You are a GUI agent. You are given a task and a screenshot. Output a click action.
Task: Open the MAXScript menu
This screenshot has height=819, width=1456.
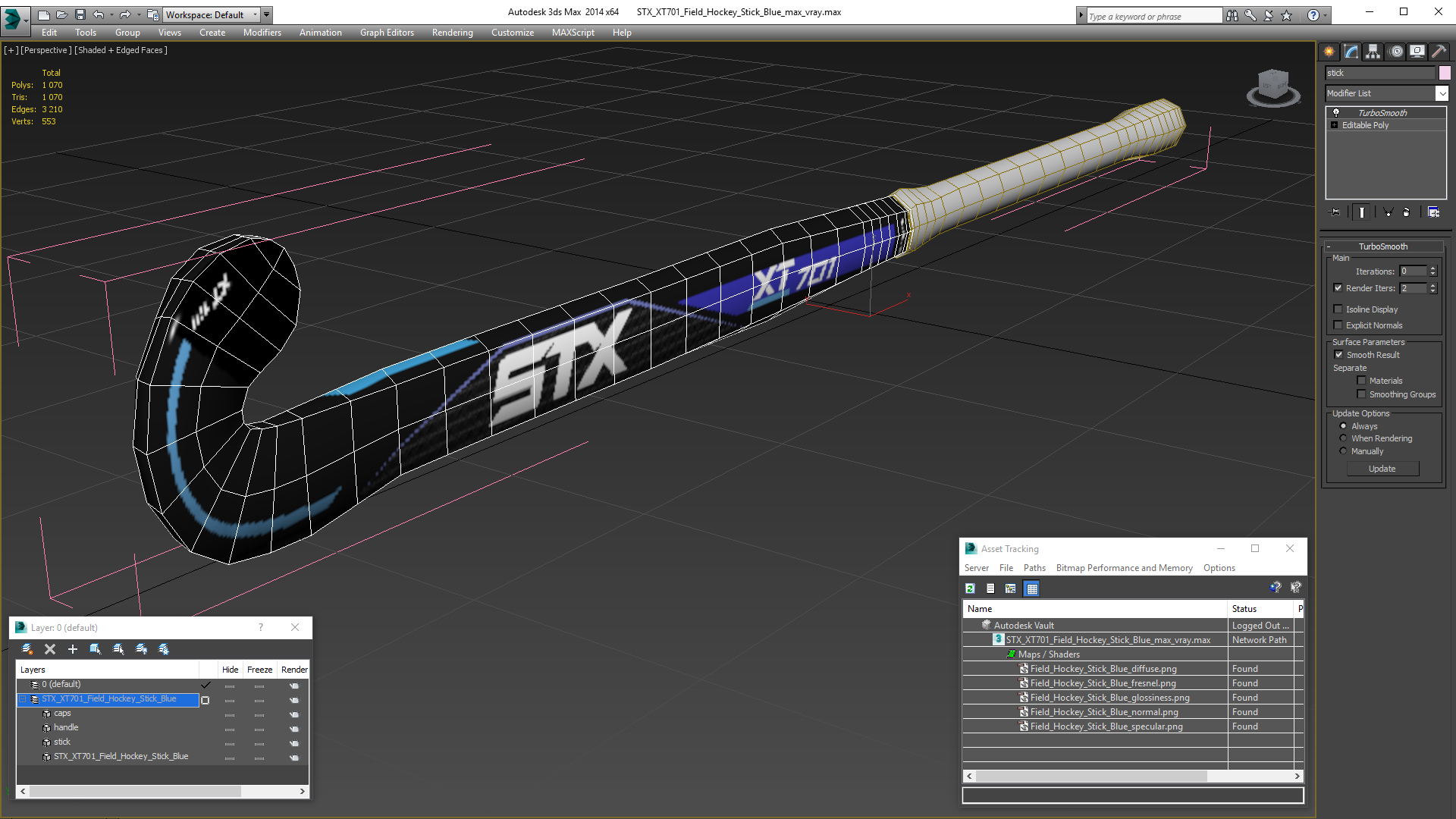[x=573, y=33]
